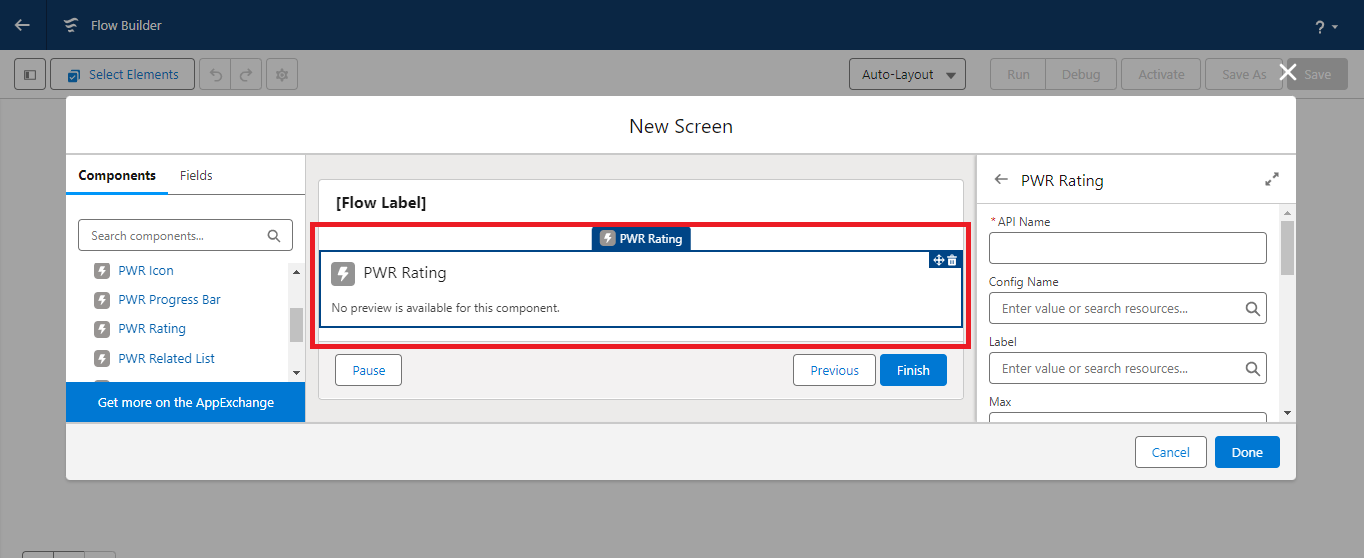Select PWR Icon component
The width and height of the screenshot is (1364, 558).
coord(146,270)
